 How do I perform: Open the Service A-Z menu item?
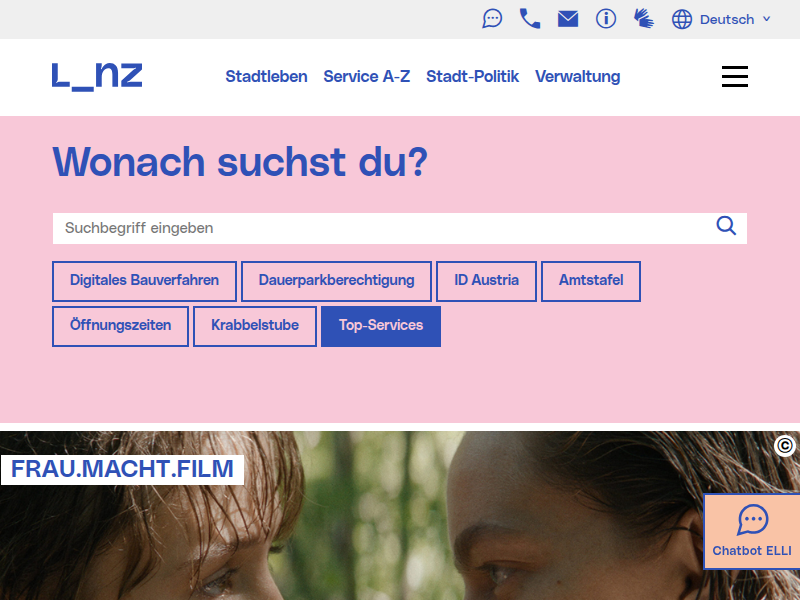coord(367,77)
